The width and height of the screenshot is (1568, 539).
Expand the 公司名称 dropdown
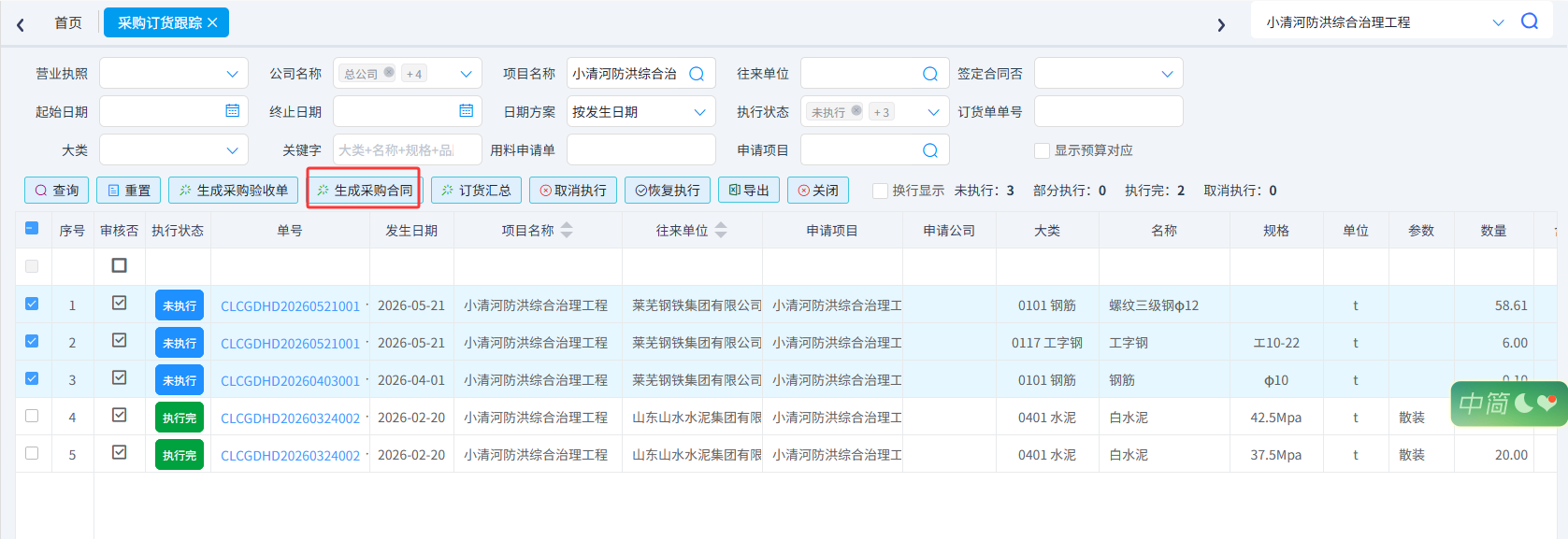point(466,74)
